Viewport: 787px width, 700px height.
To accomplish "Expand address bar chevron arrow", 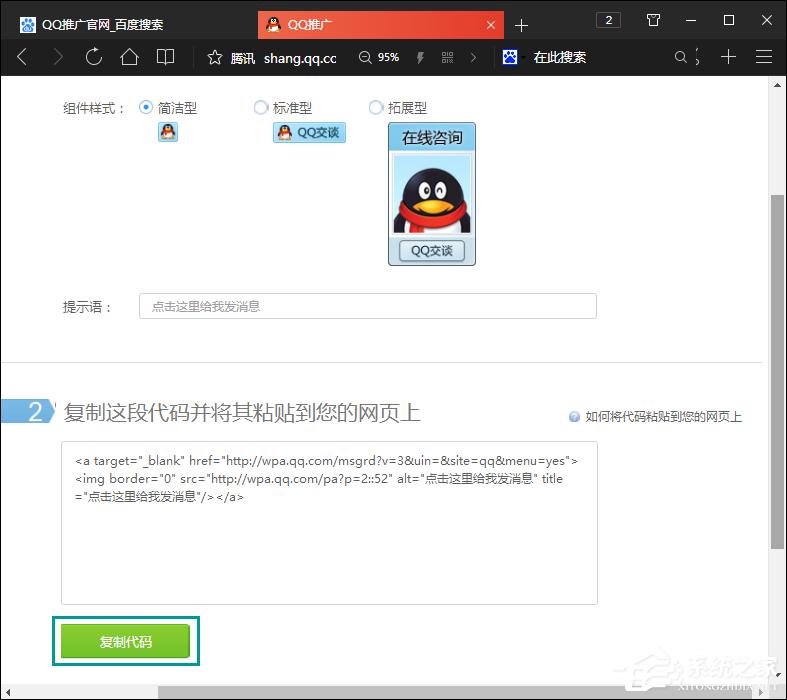I will (x=473, y=58).
